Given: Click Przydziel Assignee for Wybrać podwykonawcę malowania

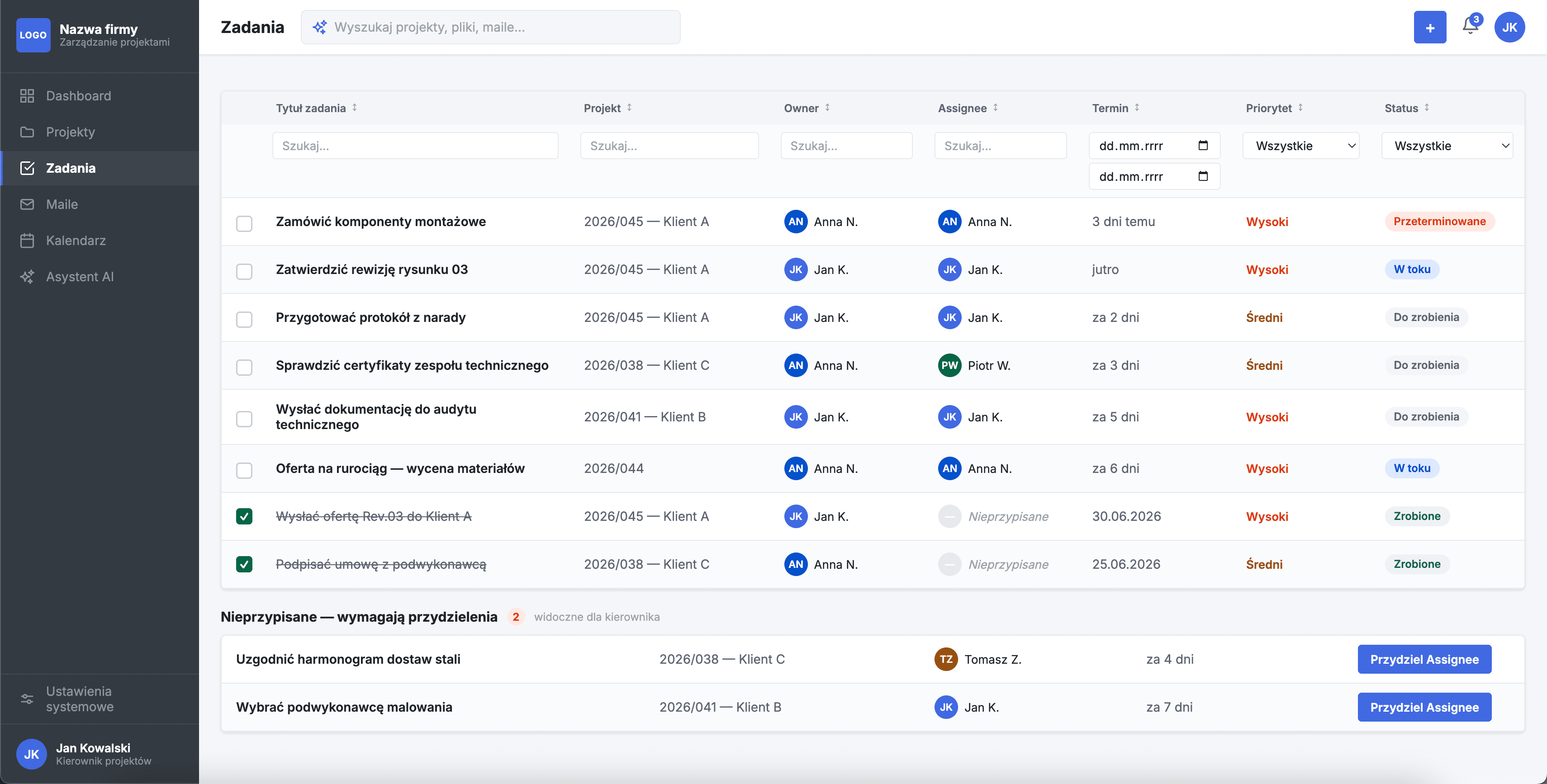Looking at the screenshot, I should pyautogui.click(x=1424, y=707).
